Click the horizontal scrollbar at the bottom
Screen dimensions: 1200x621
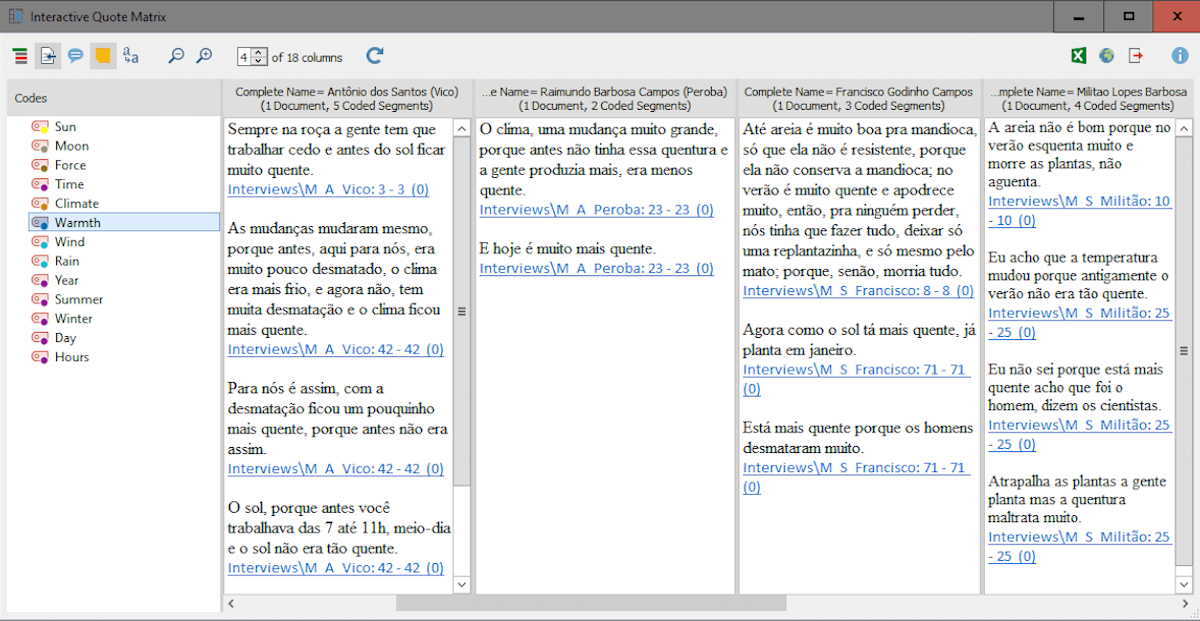[590, 603]
